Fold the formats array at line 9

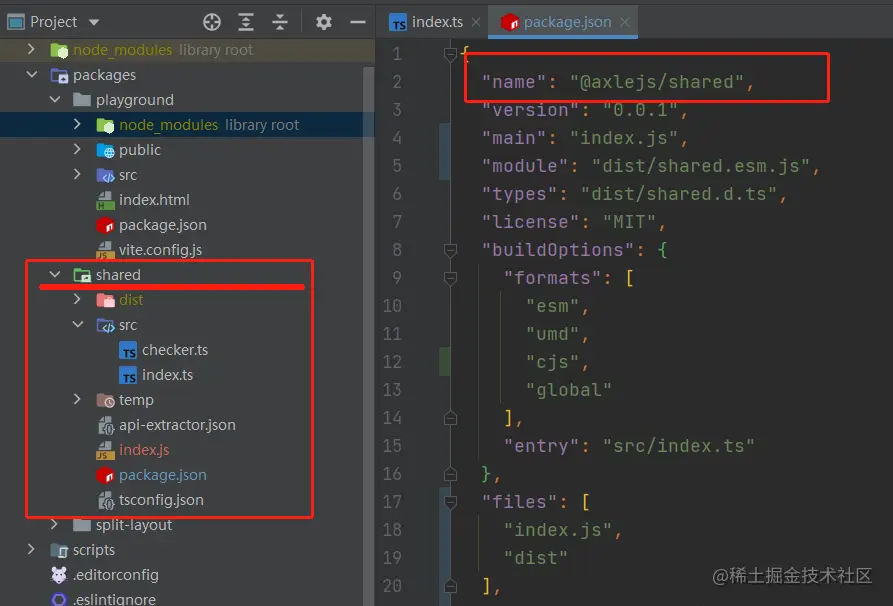point(450,278)
